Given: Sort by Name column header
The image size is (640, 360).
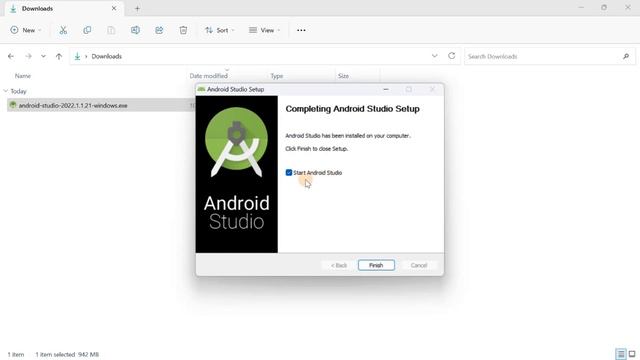Looking at the screenshot, I should [23, 76].
